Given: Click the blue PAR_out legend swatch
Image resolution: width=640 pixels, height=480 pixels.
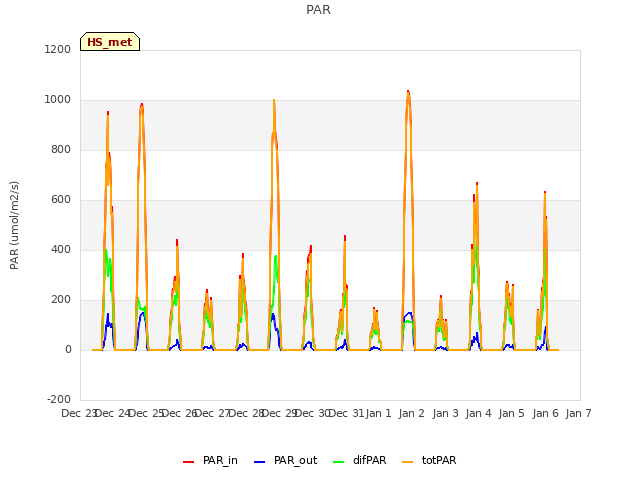Looking at the screenshot, I should click(x=260, y=462).
